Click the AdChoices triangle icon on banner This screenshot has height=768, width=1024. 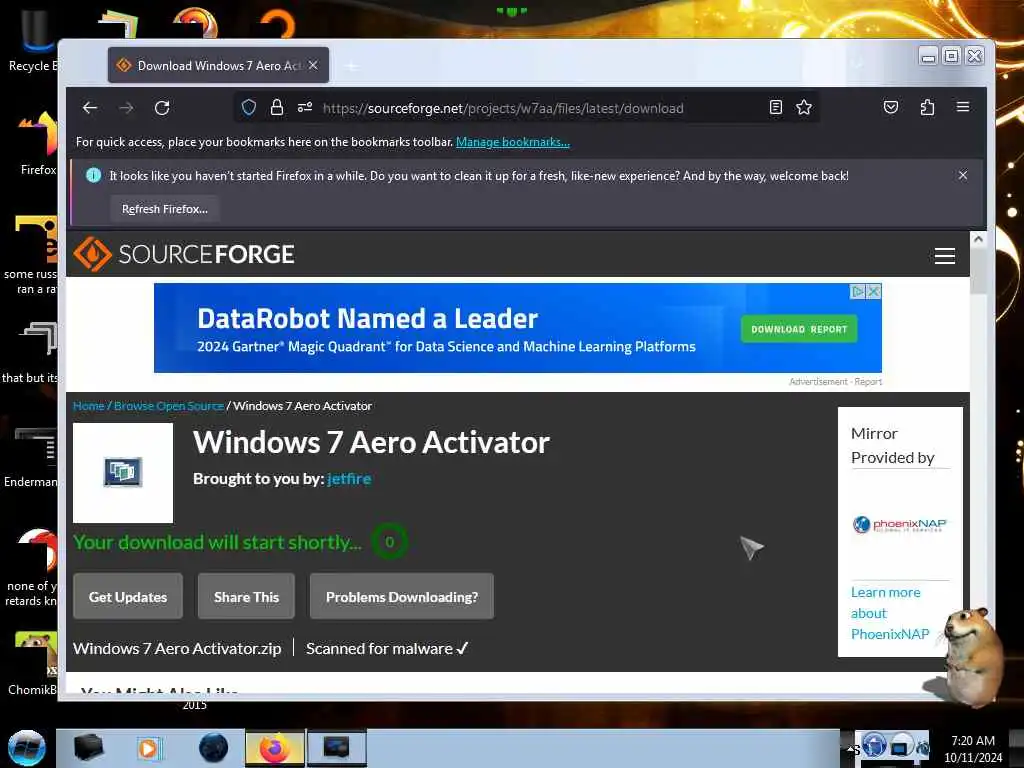[858, 291]
